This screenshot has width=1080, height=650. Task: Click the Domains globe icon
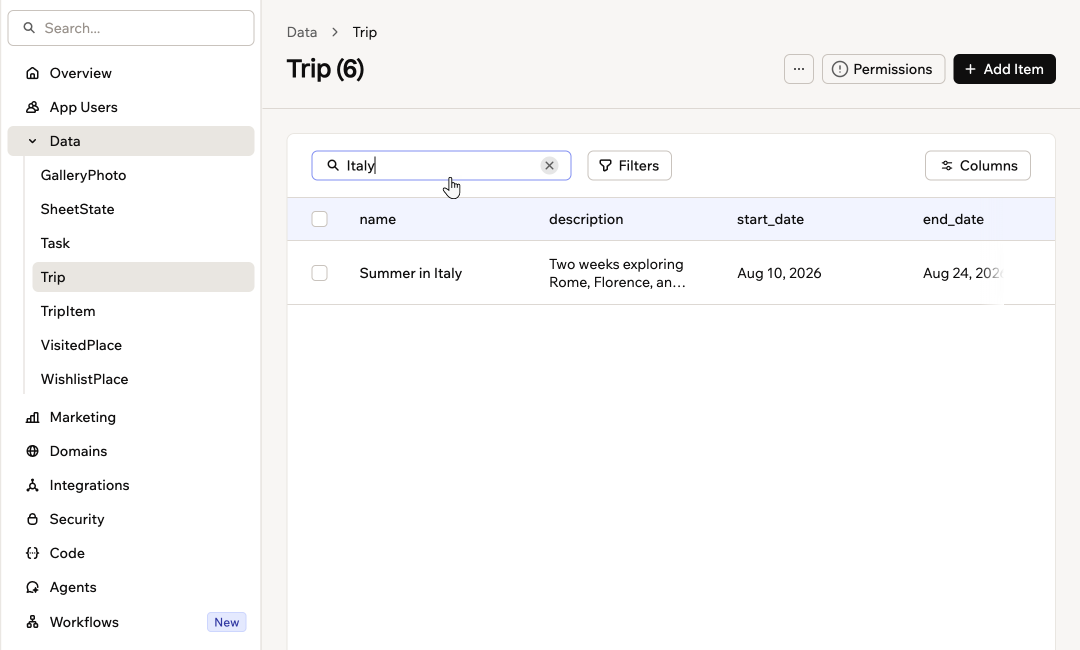(32, 451)
